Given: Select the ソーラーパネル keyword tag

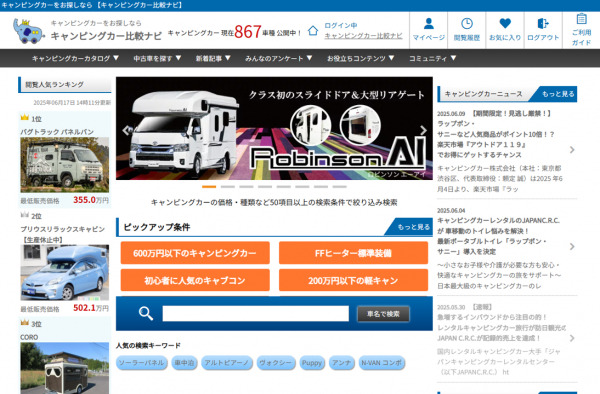Looking at the screenshot, I should tap(142, 363).
